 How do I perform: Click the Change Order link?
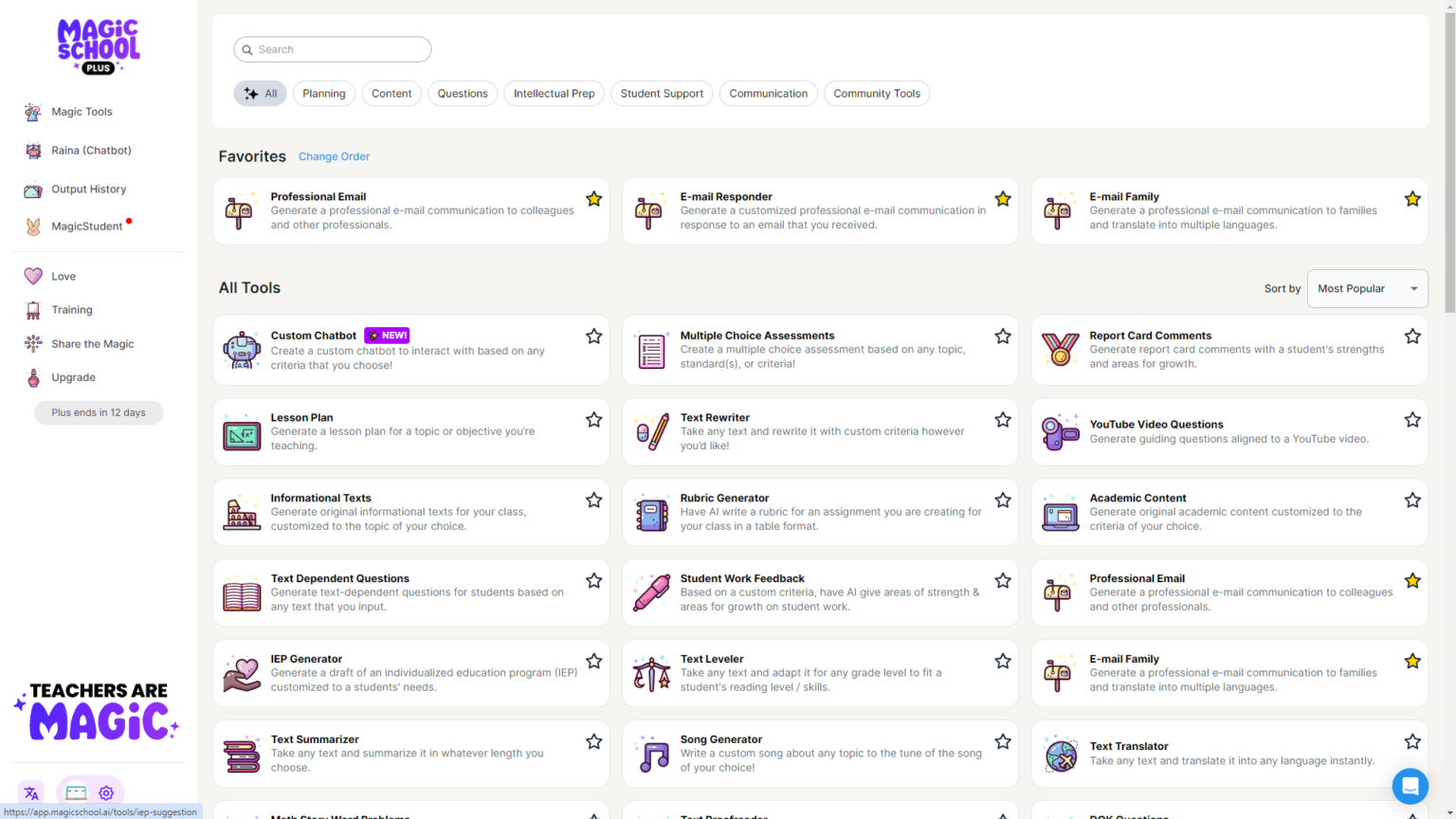click(334, 156)
